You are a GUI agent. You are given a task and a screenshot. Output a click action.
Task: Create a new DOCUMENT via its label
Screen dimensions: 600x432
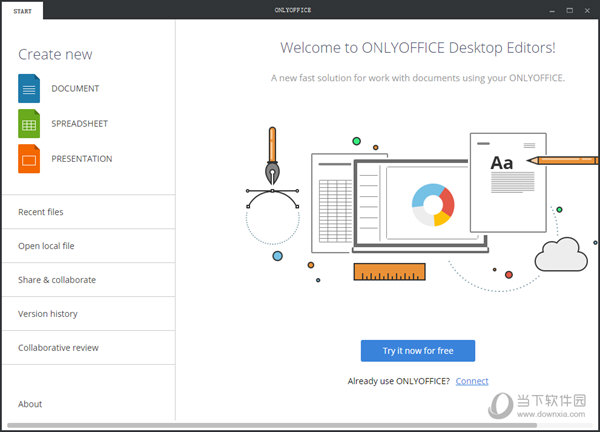pos(75,88)
